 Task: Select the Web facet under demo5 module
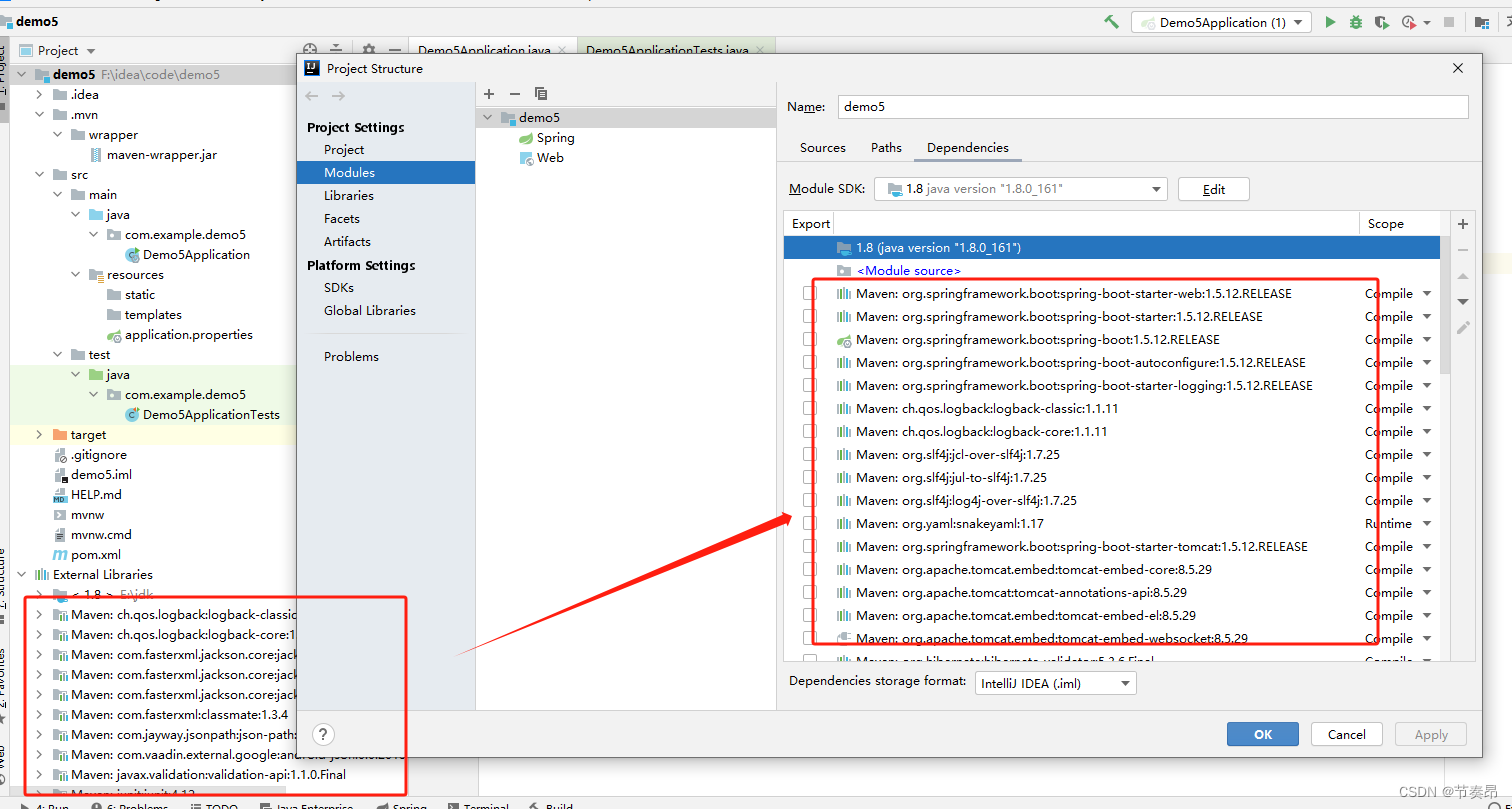point(541,158)
